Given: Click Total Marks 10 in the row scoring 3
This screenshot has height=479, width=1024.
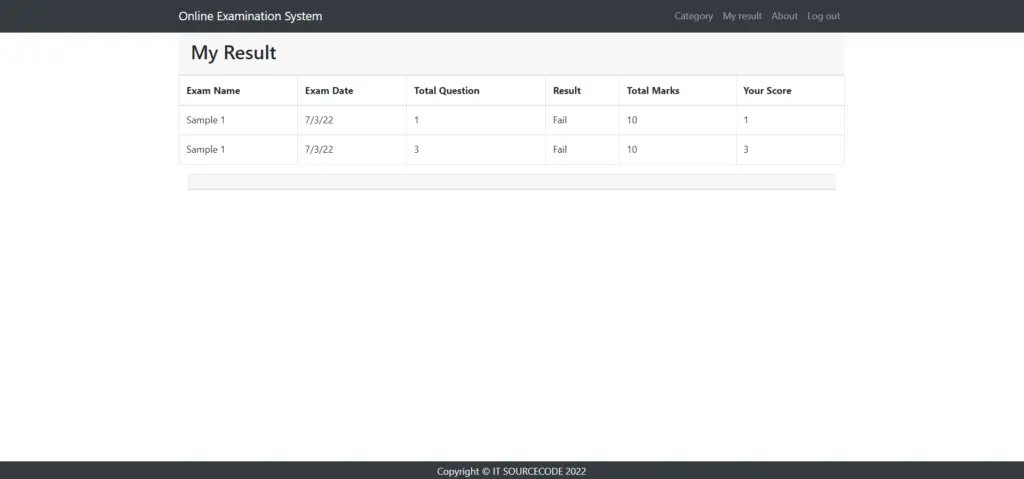Looking at the screenshot, I should [632, 150].
